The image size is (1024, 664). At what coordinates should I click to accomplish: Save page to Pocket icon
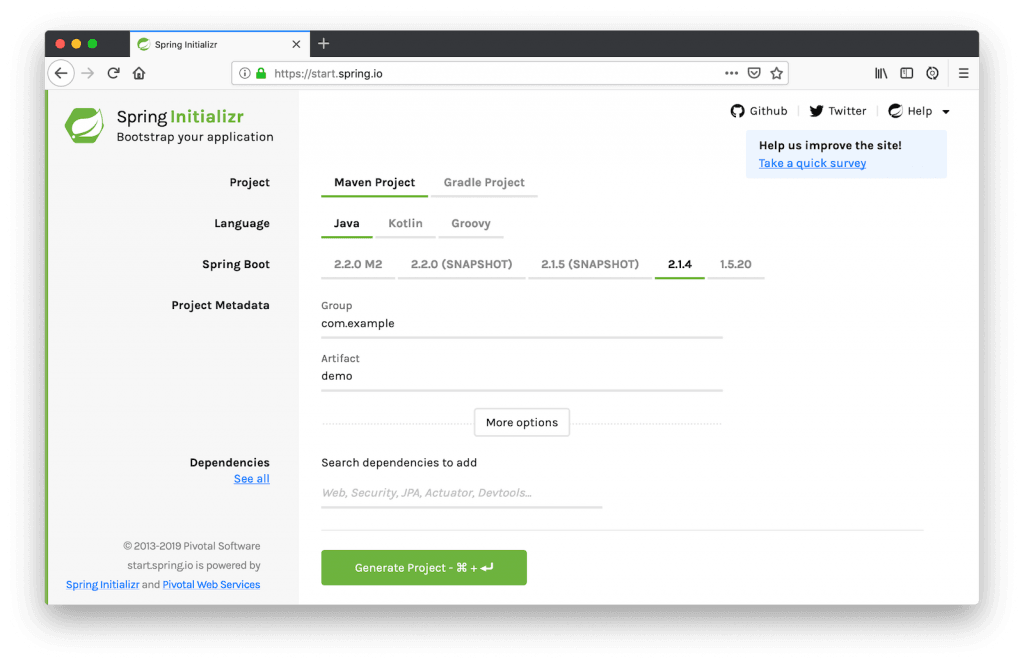coord(754,73)
